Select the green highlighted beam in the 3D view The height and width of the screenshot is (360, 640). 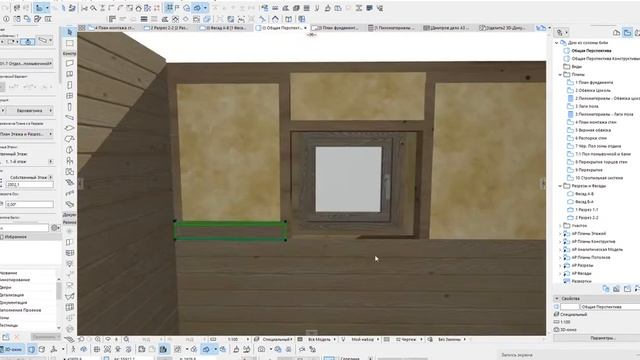(230, 231)
